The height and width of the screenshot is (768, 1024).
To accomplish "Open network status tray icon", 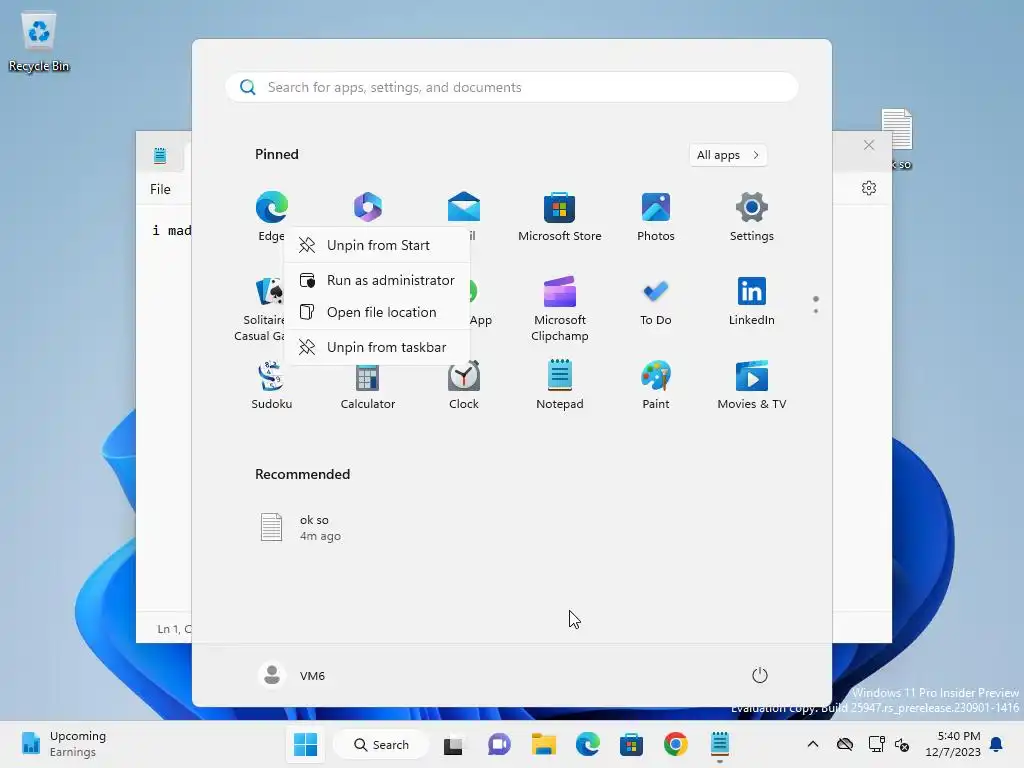I will click(x=876, y=744).
